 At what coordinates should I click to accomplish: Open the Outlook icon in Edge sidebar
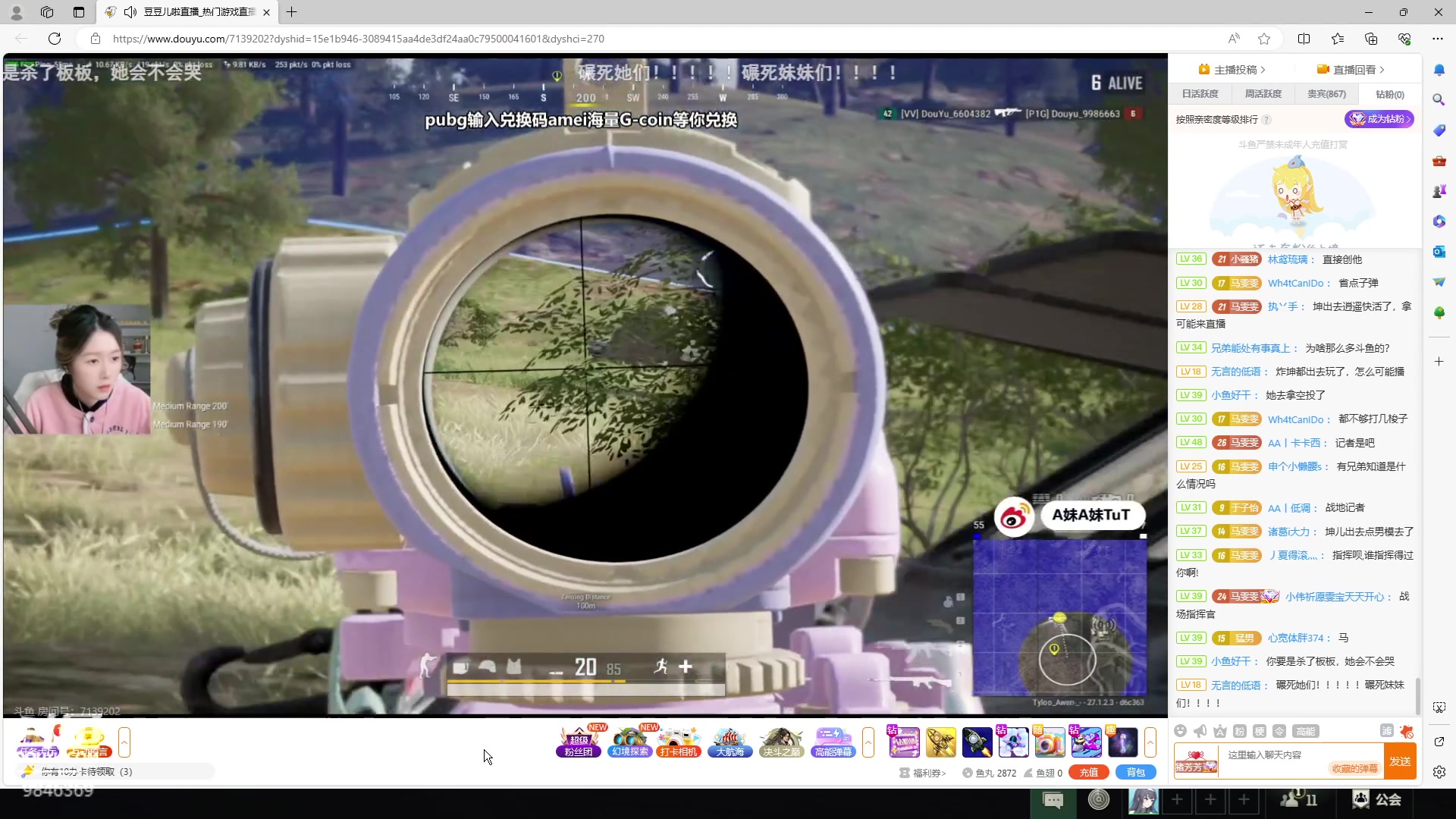[1439, 252]
